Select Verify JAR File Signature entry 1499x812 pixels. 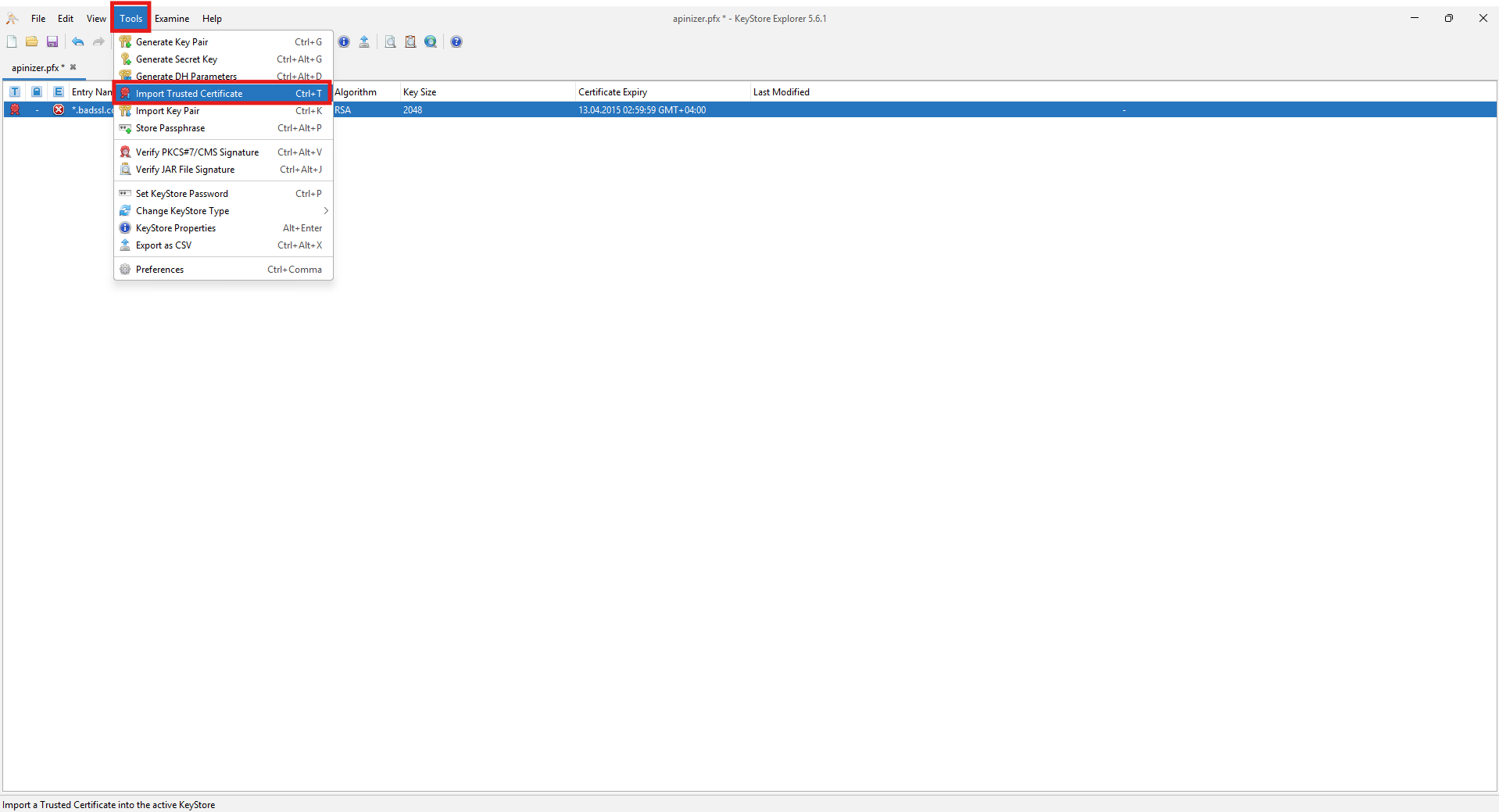(224, 170)
